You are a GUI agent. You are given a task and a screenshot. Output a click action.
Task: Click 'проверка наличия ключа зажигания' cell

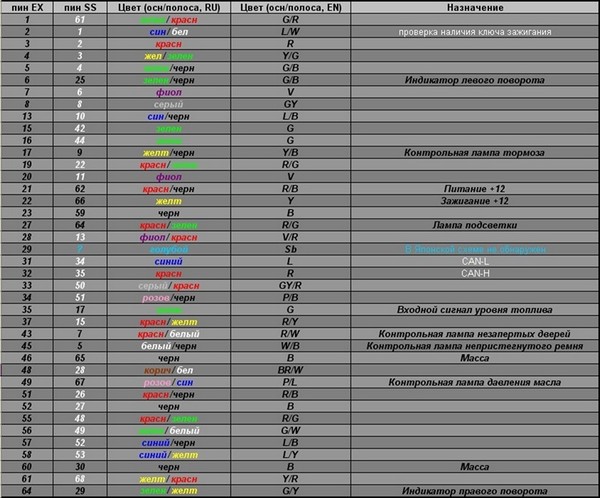coord(474,31)
